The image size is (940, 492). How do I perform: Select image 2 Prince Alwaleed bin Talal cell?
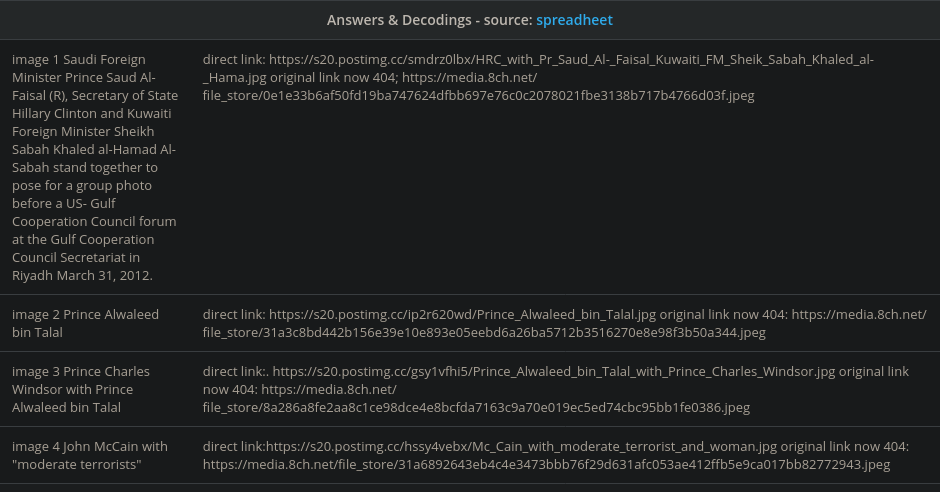pyautogui.click(x=85, y=323)
